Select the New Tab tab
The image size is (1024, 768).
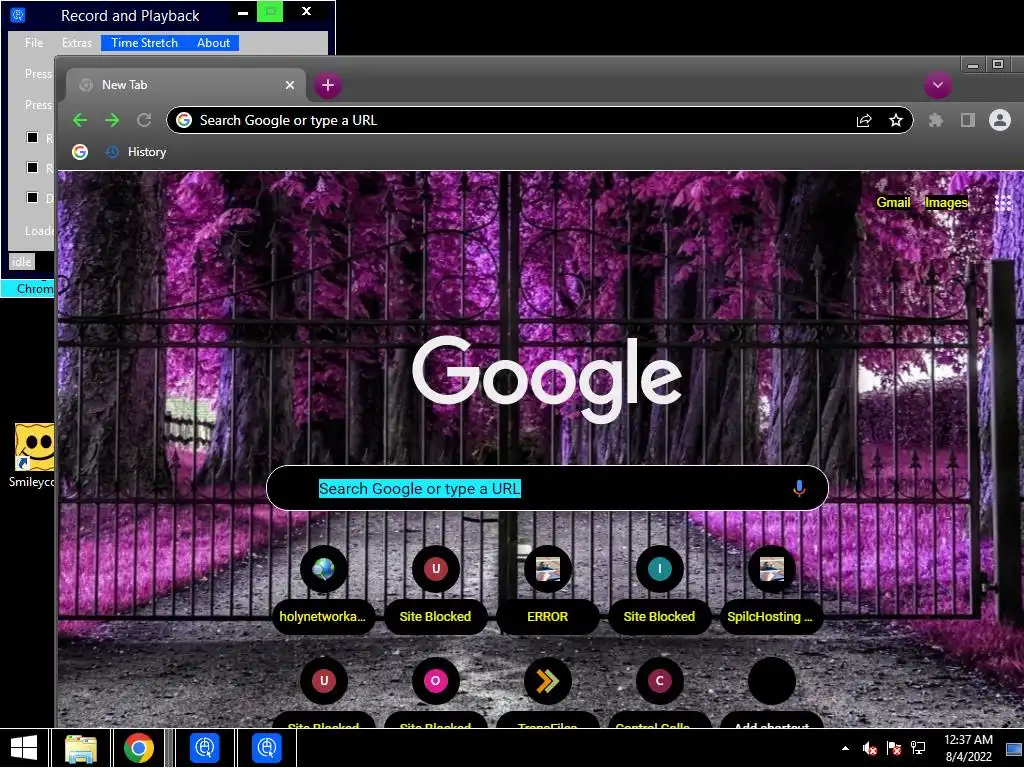click(186, 85)
